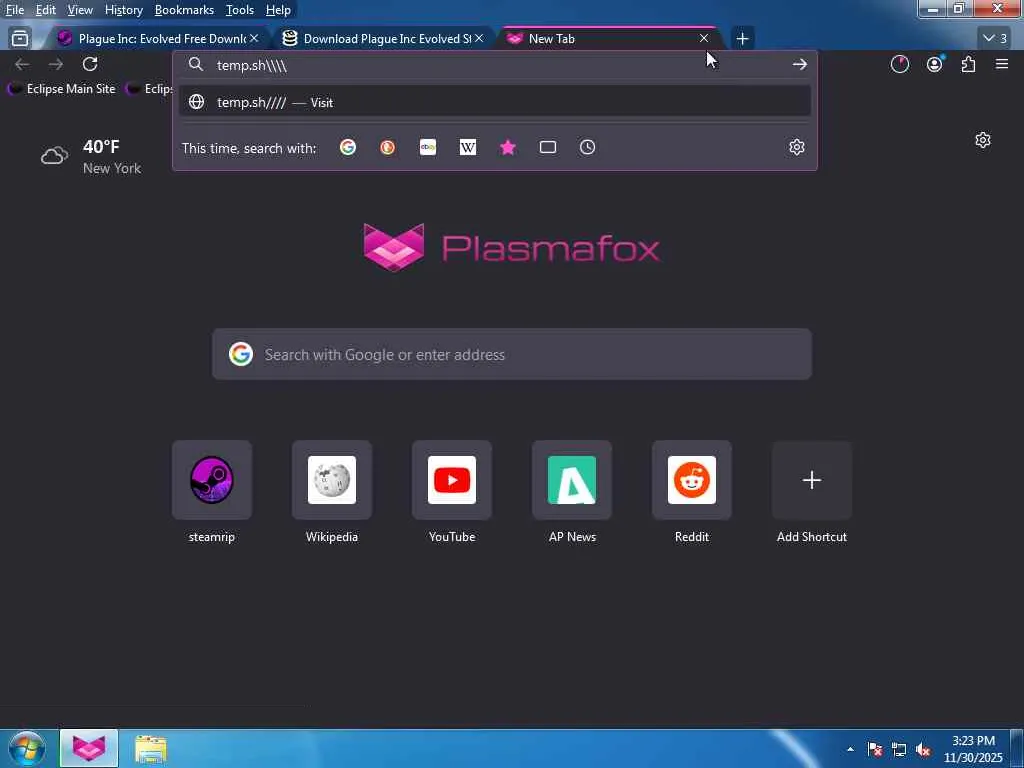Search this time in Bookmarks star
The image size is (1024, 768).
tap(507, 148)
